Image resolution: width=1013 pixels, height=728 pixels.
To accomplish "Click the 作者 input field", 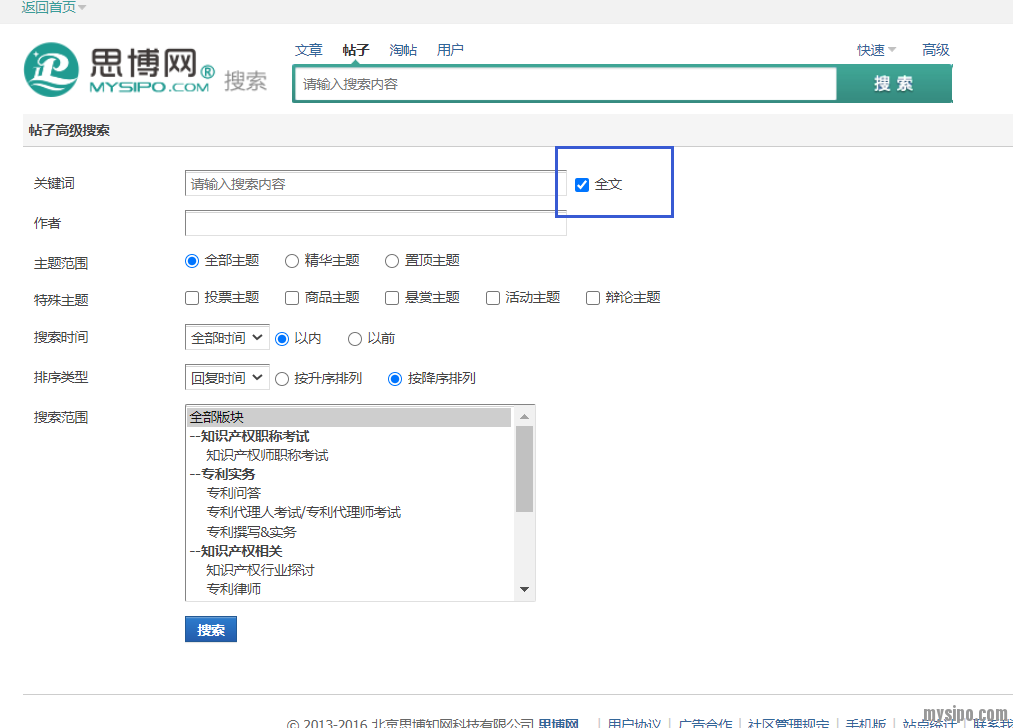I will point(375,223).
